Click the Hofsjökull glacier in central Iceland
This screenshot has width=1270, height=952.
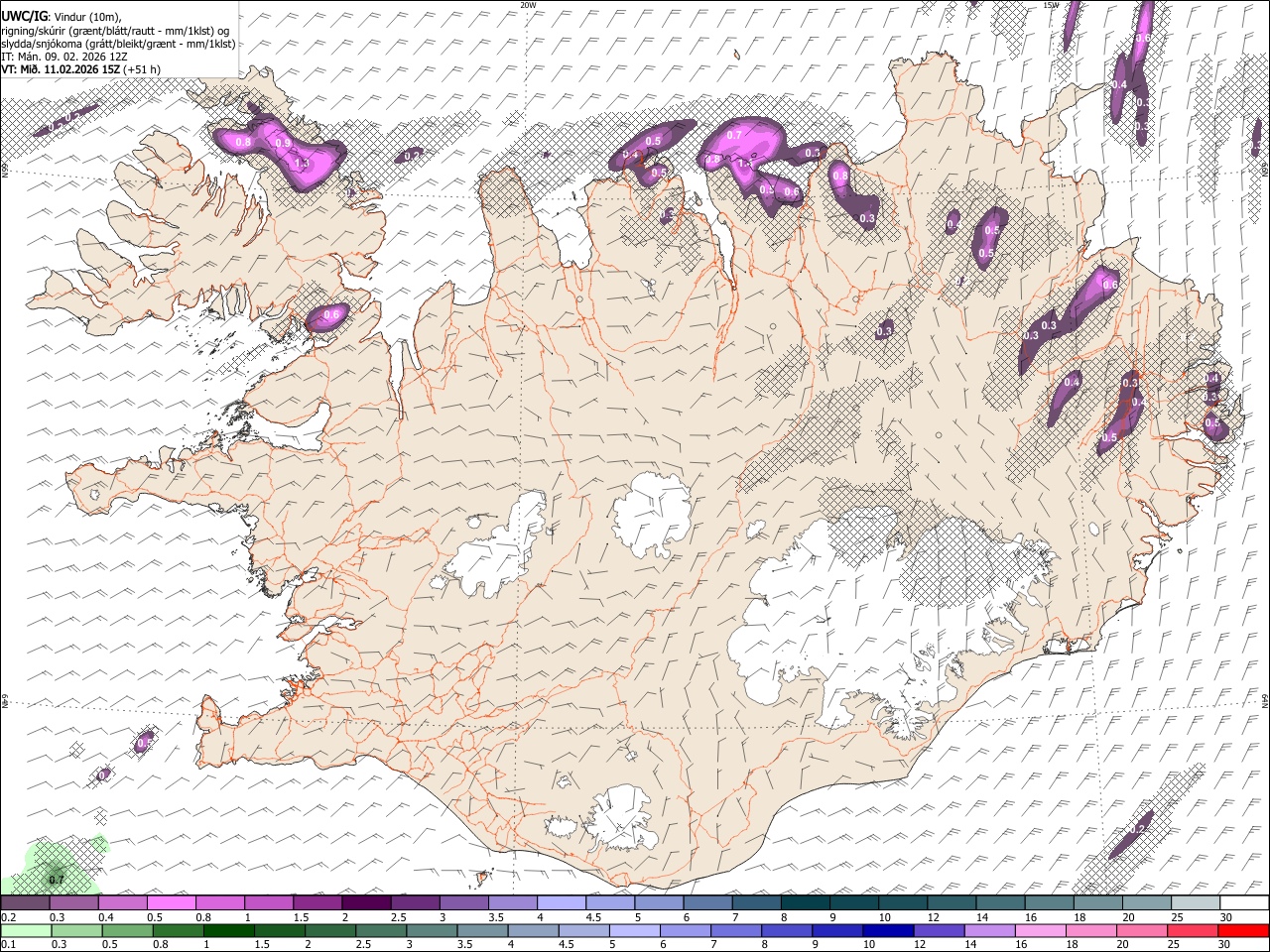pos(652,516)
